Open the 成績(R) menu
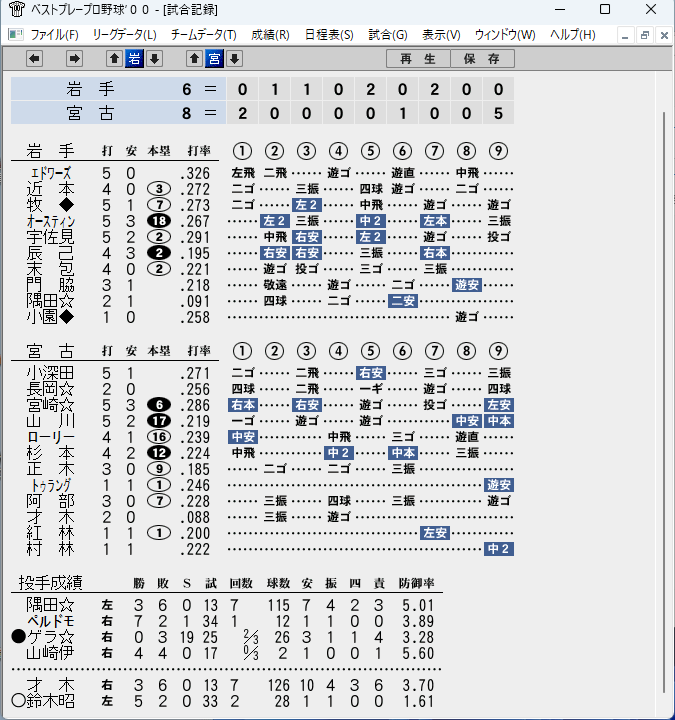675x720 pixels. pyautogui.click(x=270, y=35)
